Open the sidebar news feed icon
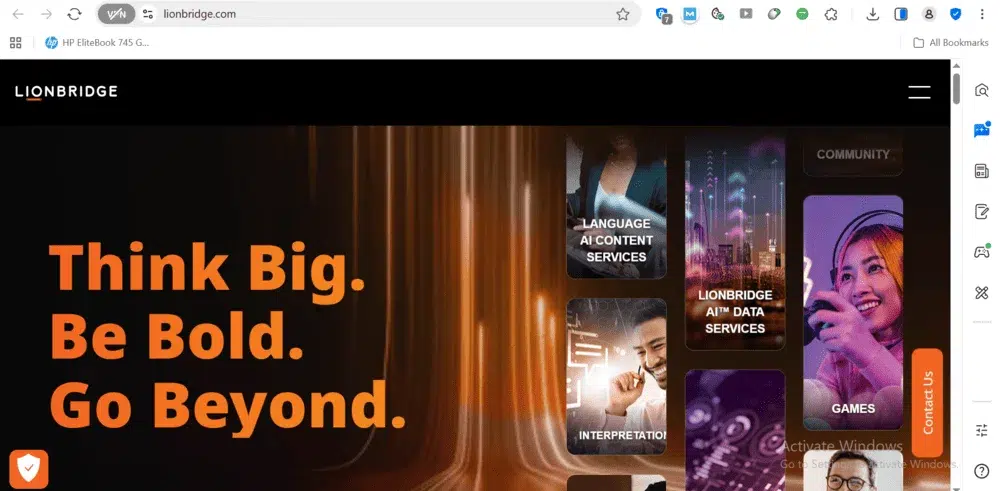1000x491 pixels. point(982,171)
